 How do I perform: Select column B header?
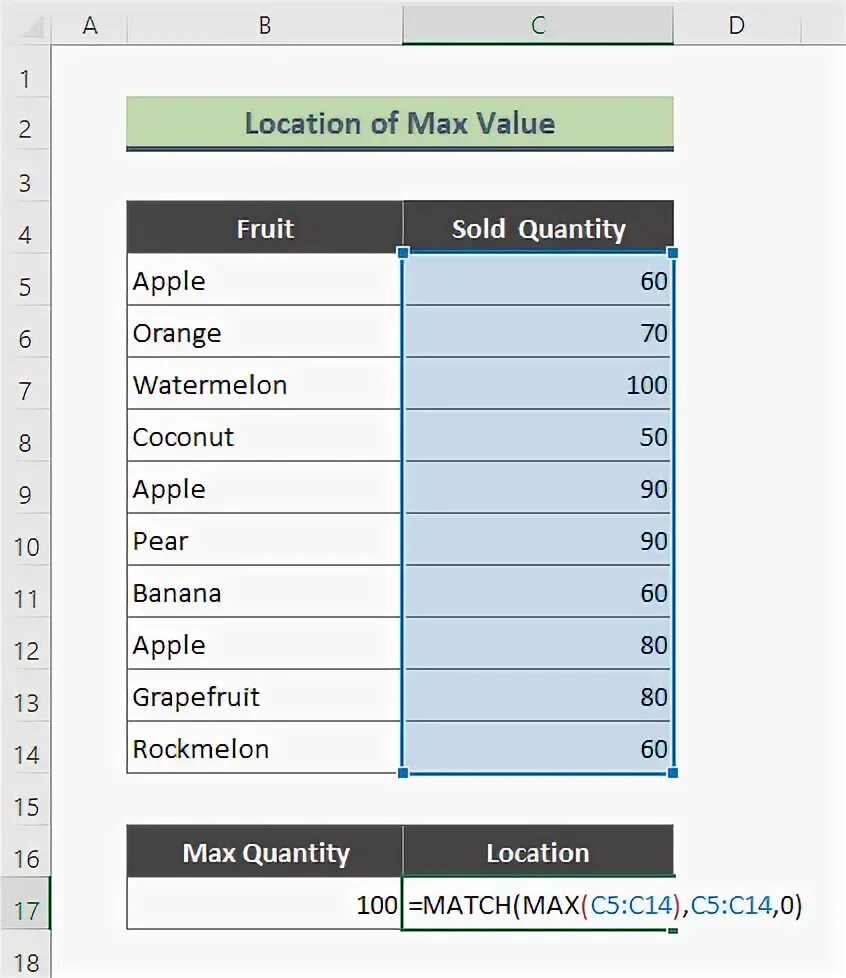click(265, 25)
